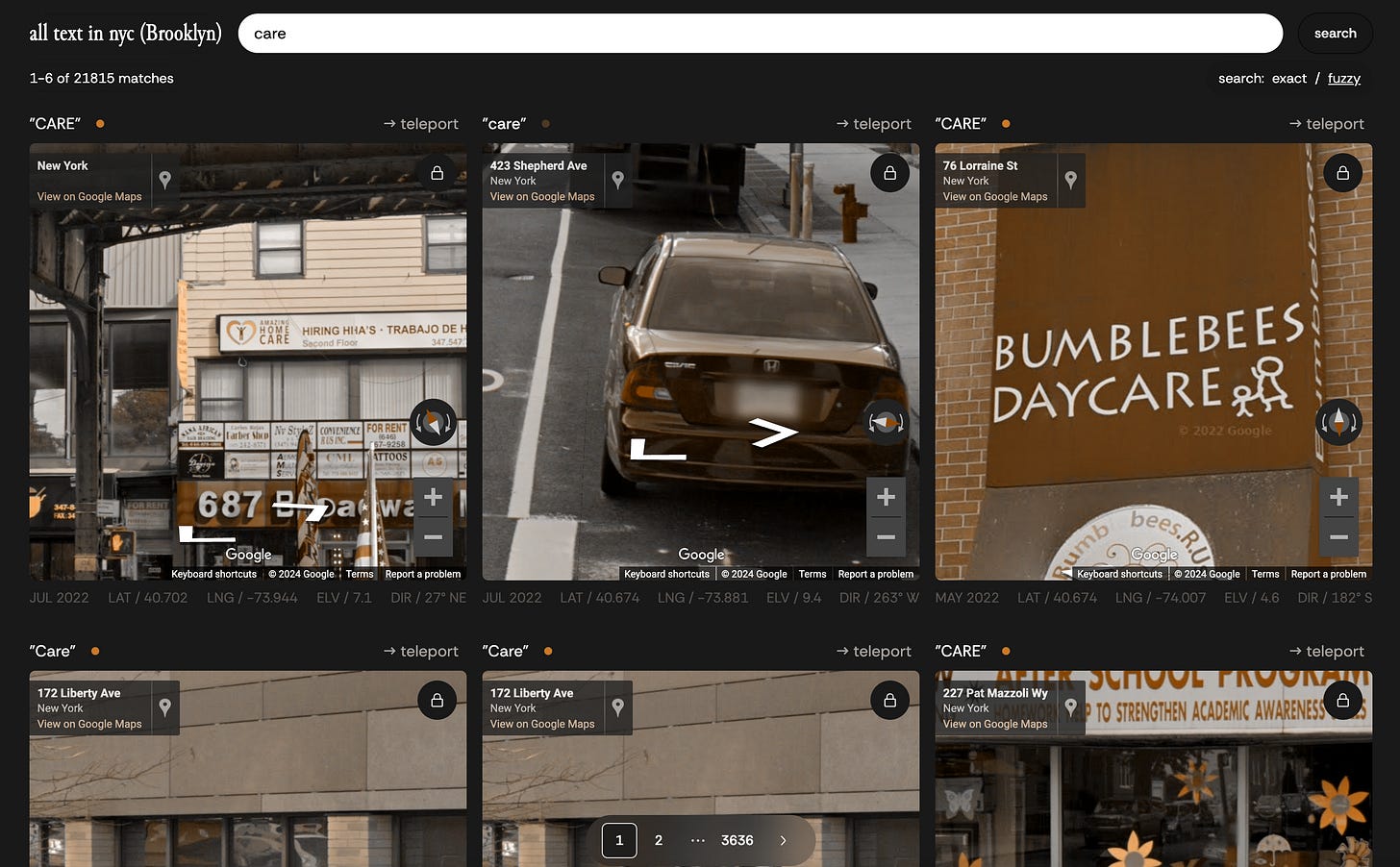The image size is (1400, 867).
Task: Zoom in on the Bumblebees Daycare street view
Action: point(1339,497)
